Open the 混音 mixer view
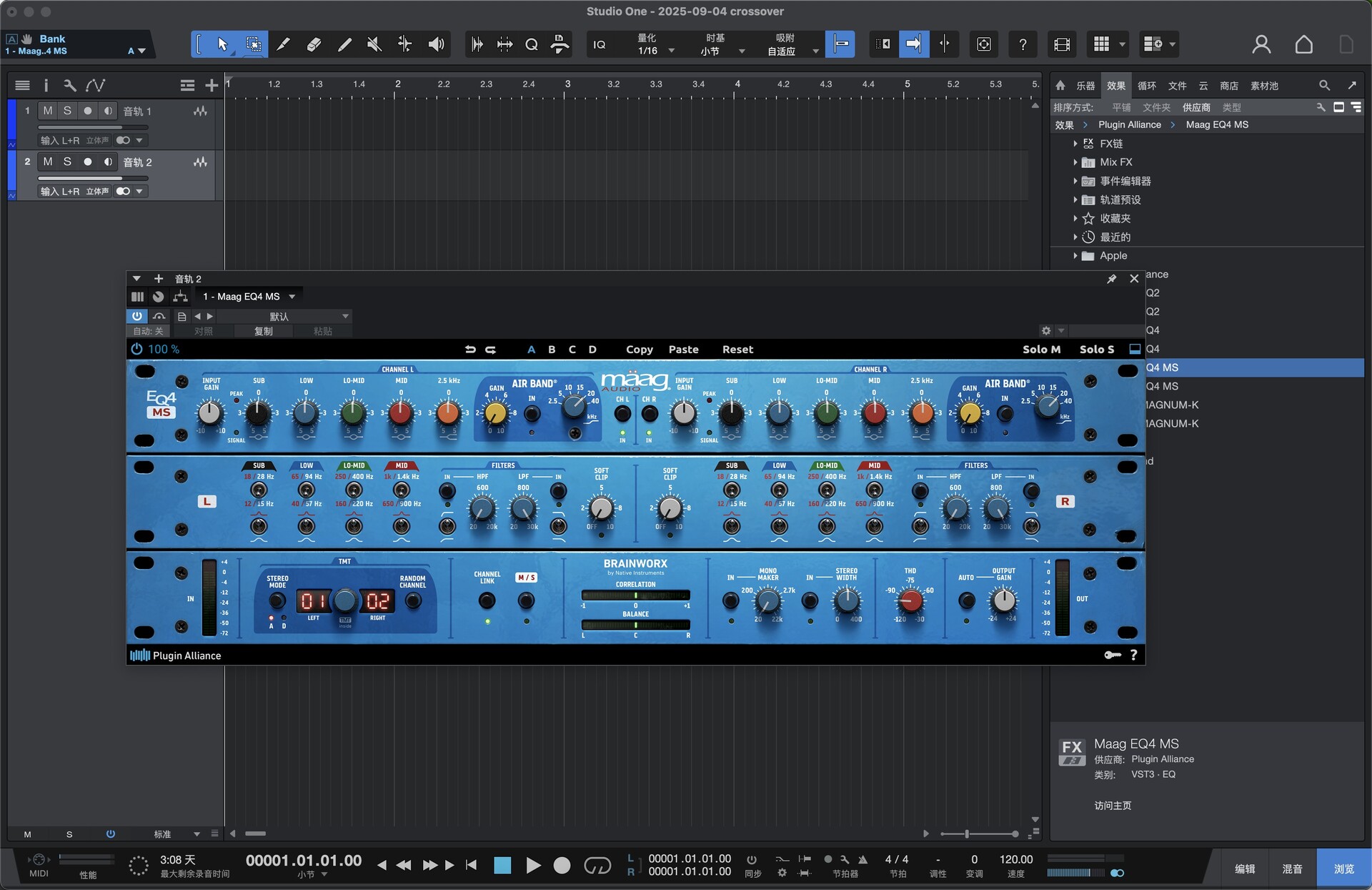Screen dimensions: 1372x890 pyautogui.click(x=1292, y=869)
